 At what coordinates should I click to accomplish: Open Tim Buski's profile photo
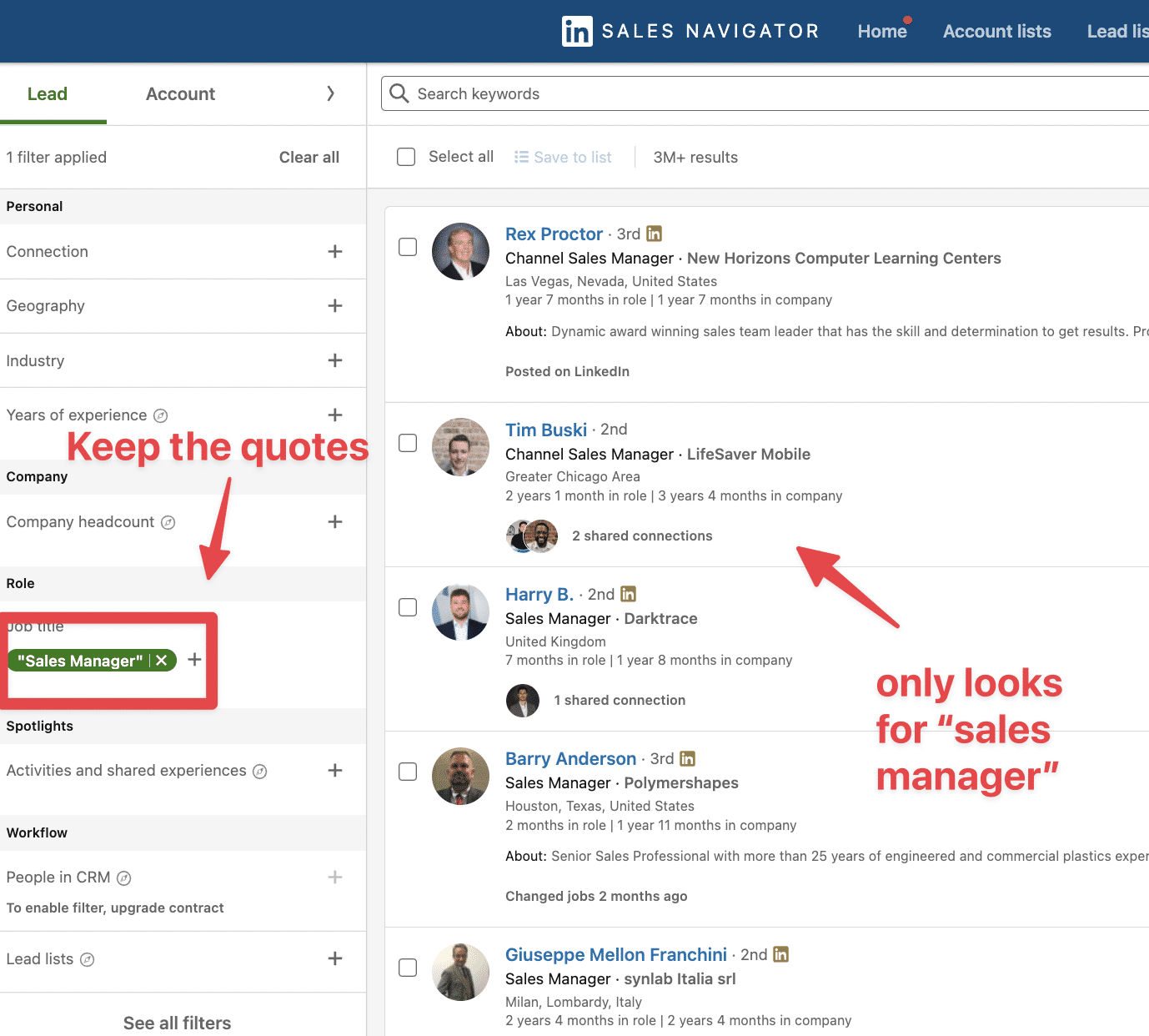pyautogui.click(x=460, y=447)
